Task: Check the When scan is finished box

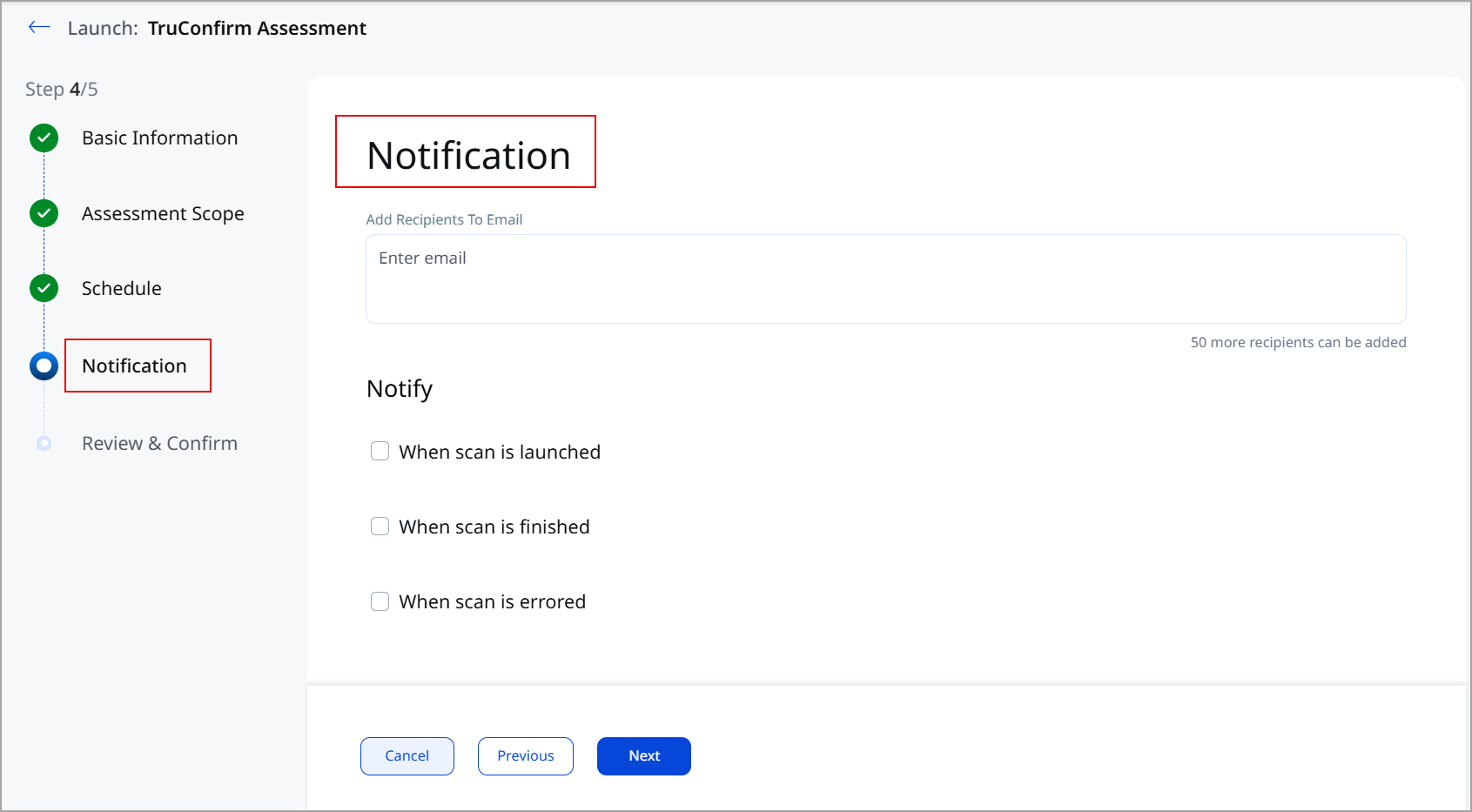Action: pos(380,526)
